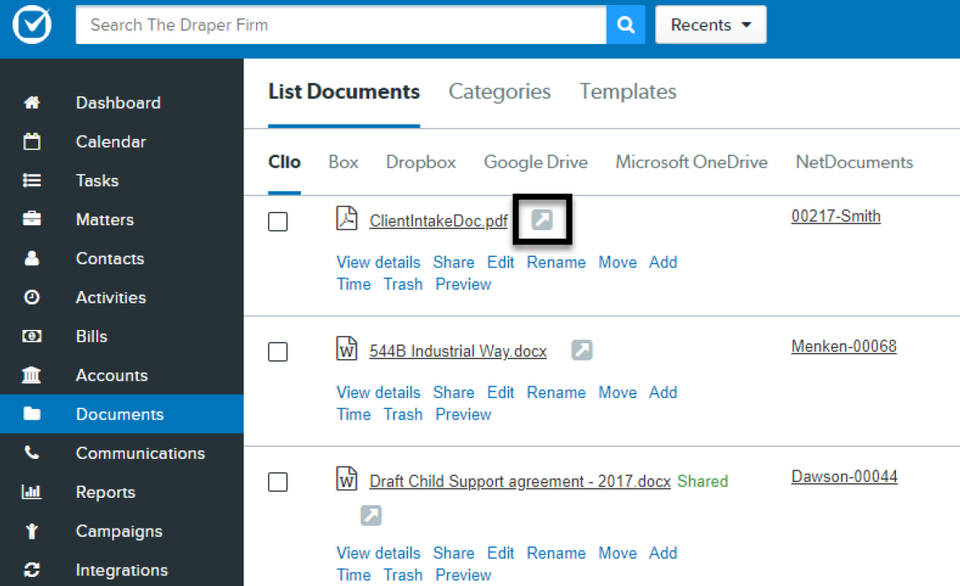Click the Bills money icon in sidebar
The height and width of the screenshot is (586, 960).
[32, 337]
